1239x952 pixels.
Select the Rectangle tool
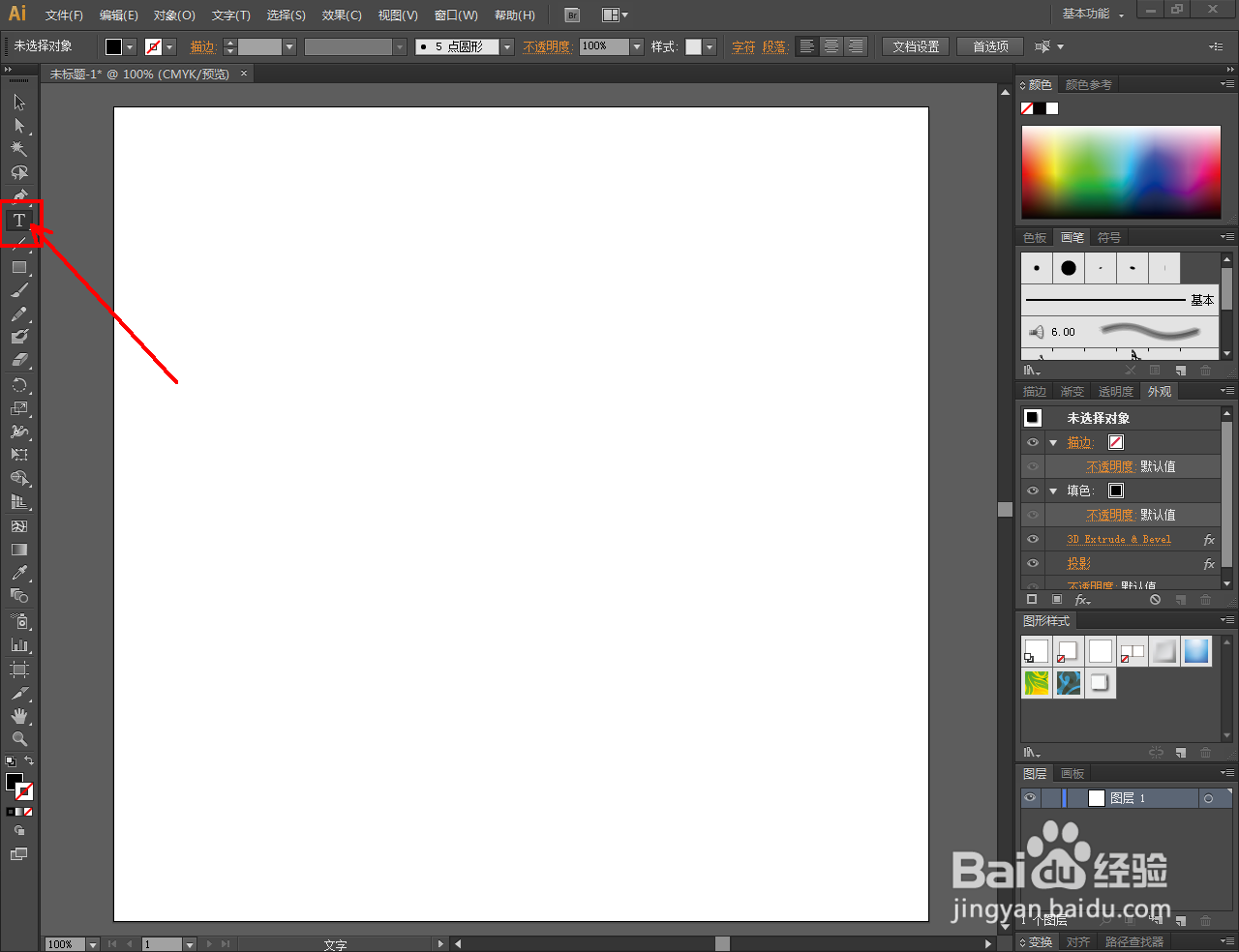[x=18, y=267]
